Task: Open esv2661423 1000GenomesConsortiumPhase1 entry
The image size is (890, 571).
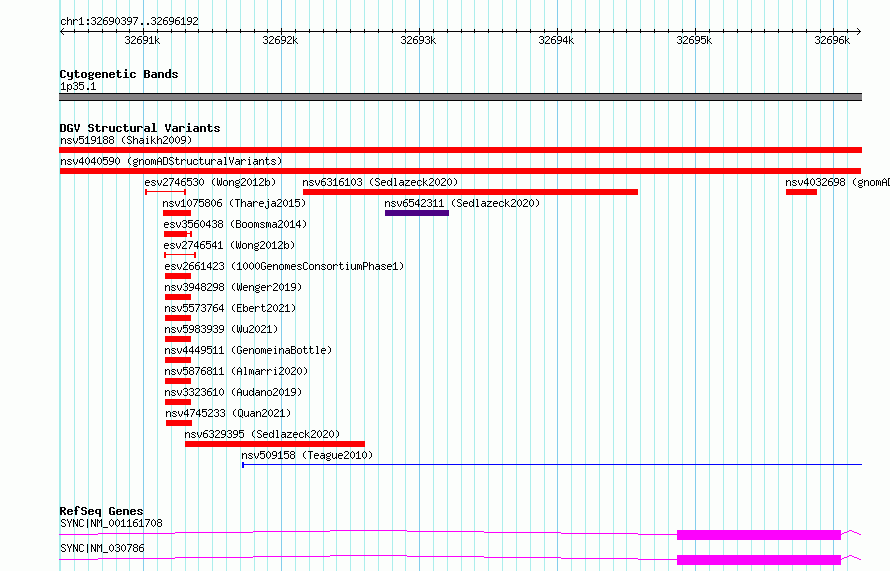Action: (284, 266)
